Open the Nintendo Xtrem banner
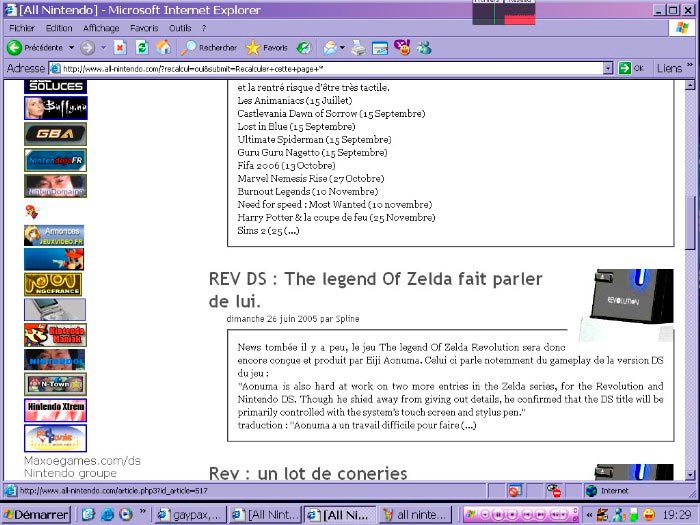Screen dimensions: 700x525 pyautogui.click(x=55, y=410)
